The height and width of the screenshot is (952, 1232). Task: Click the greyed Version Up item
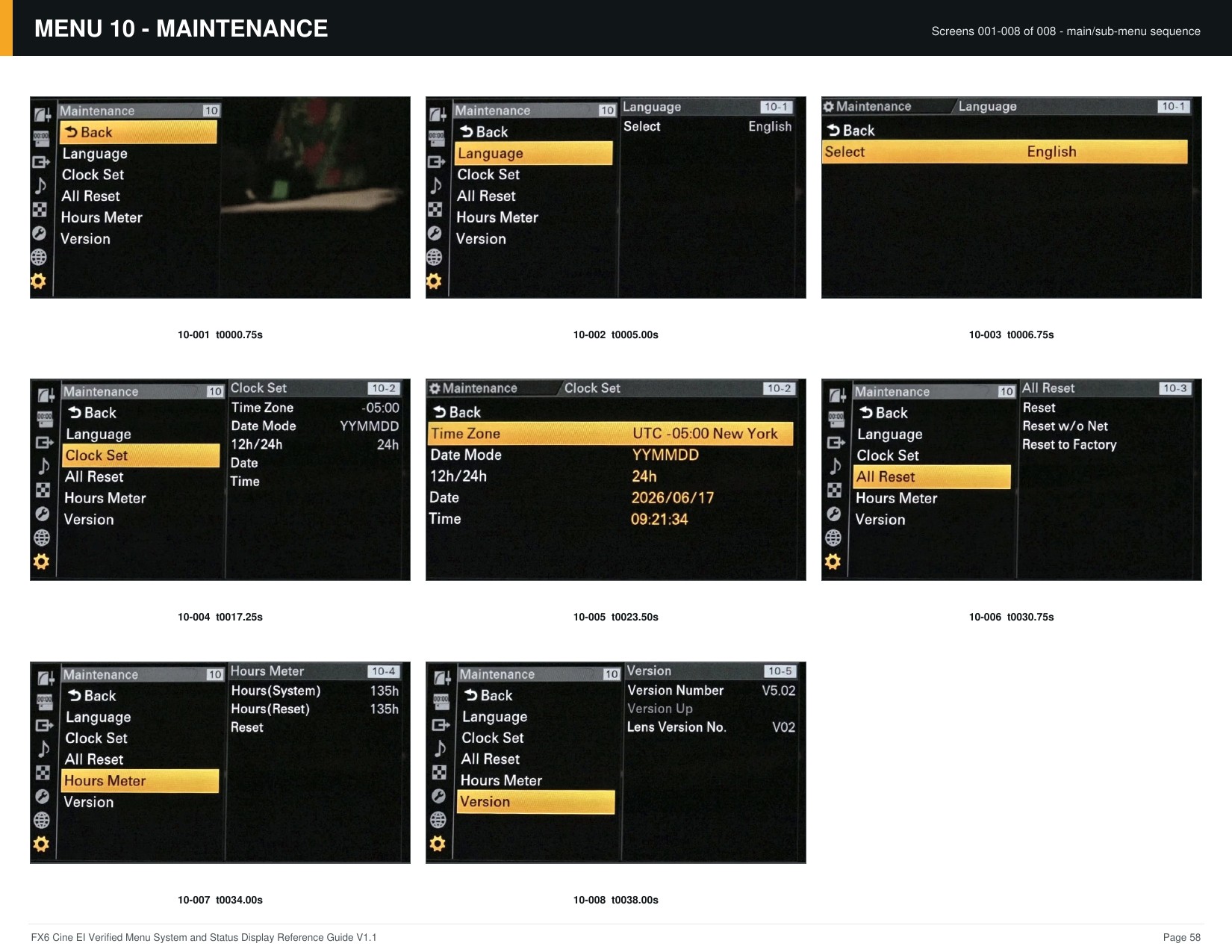(660, 709)
